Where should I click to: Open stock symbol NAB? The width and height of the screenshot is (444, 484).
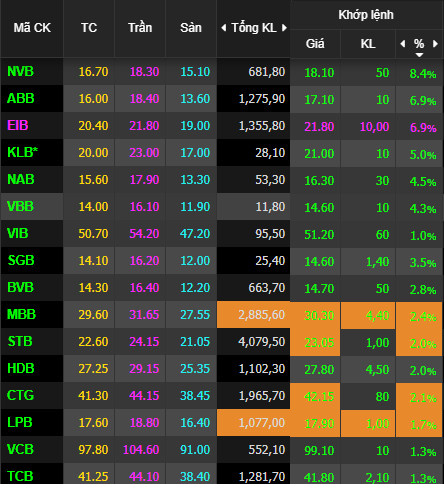click(x=21, y=179)
